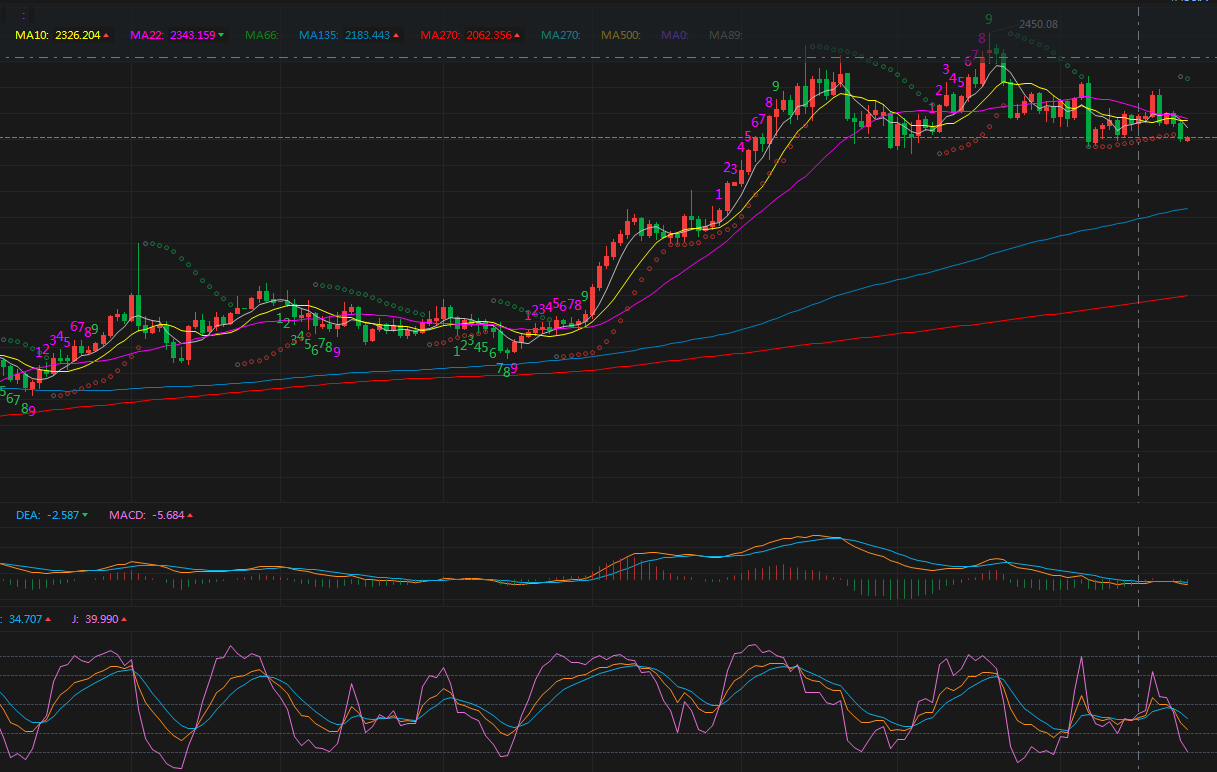Click the DEA label in MACD panel
The image size is (1217, 772).
[28, 515]
